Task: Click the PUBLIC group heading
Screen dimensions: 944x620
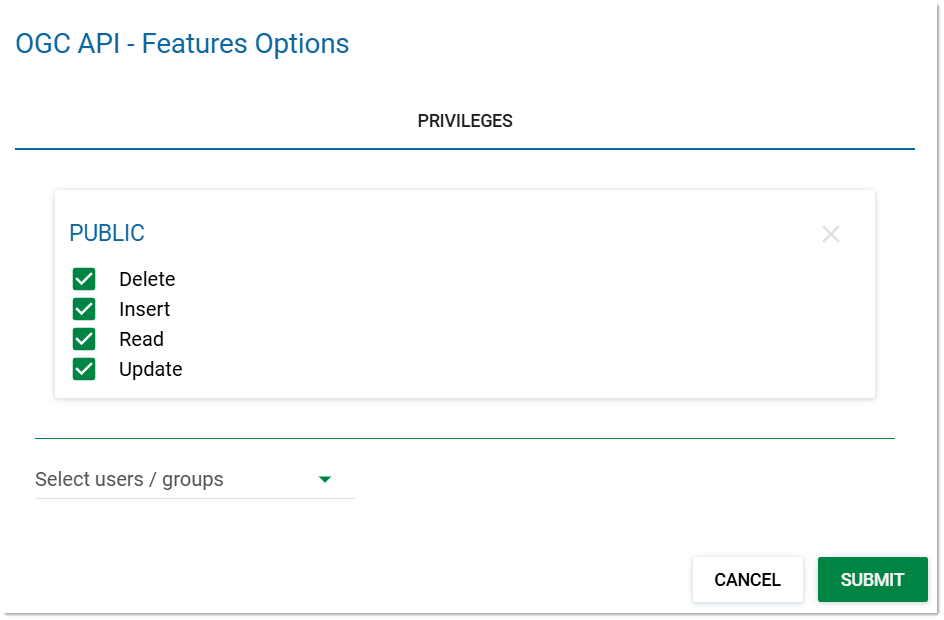Action: 107,233
